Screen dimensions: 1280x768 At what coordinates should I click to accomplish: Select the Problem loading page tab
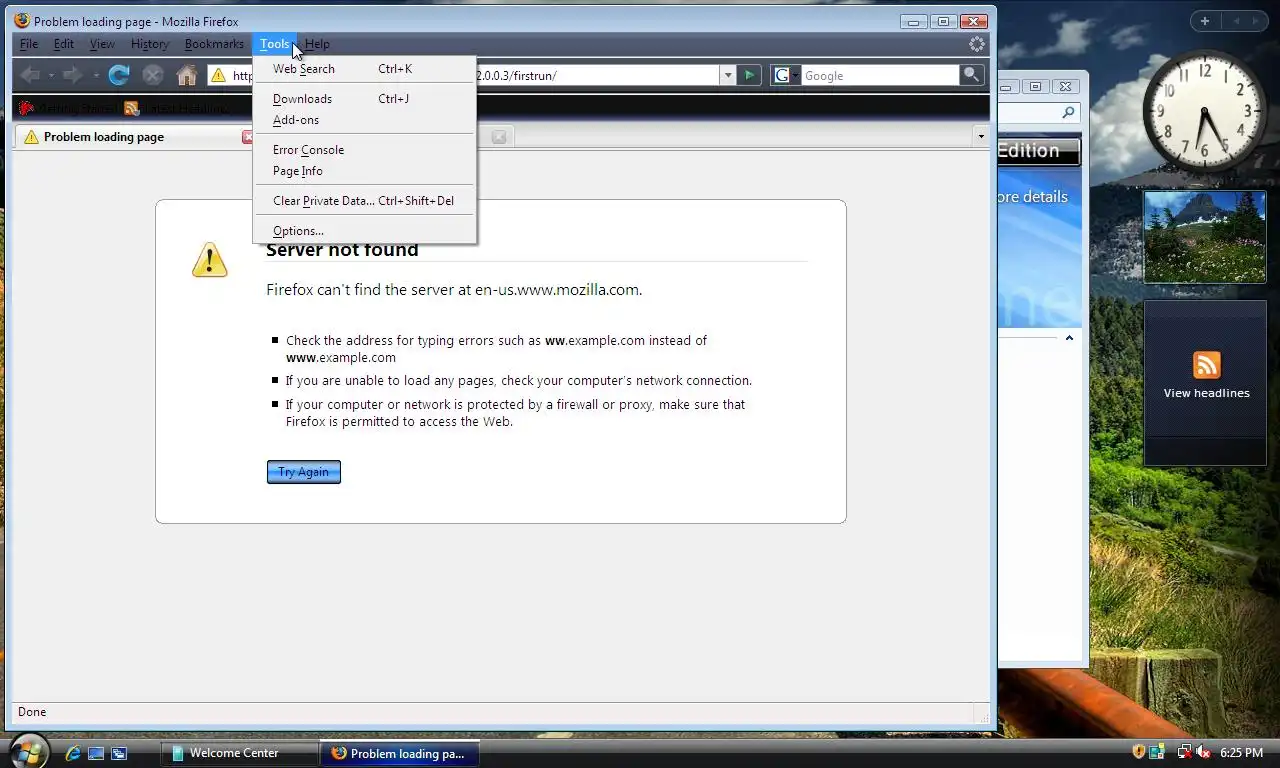click(135, 137)
